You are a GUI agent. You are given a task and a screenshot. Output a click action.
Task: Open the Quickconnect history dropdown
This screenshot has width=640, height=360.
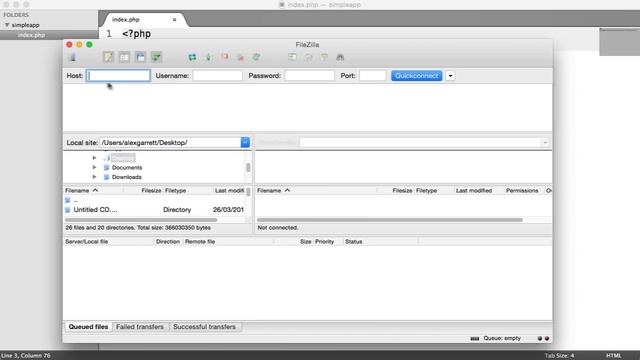coord(450,76)
